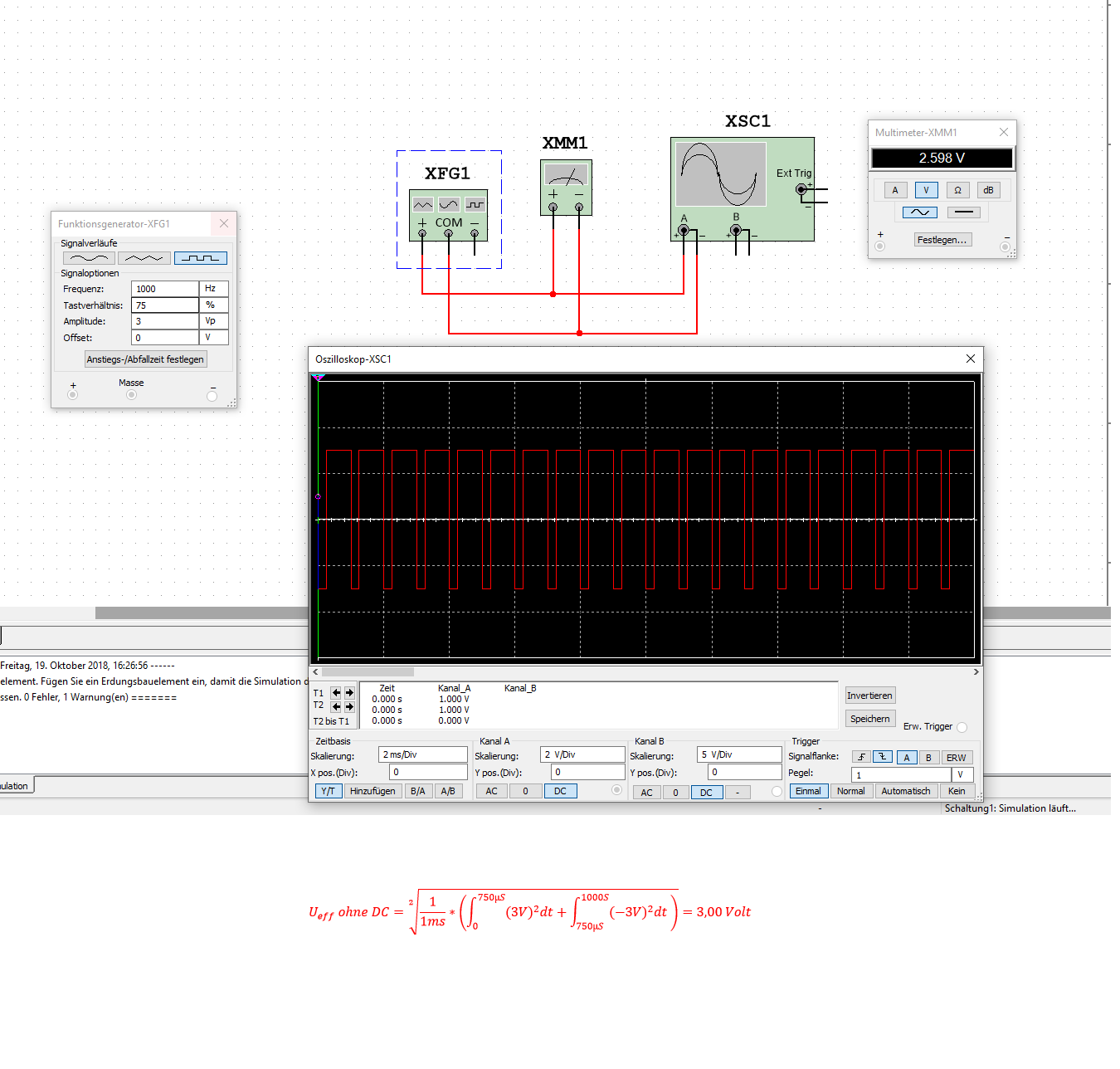Select dB mode on Multimeter
Image resolution: width=1120 pixels, height=1069 pixels.
point(988,190)
